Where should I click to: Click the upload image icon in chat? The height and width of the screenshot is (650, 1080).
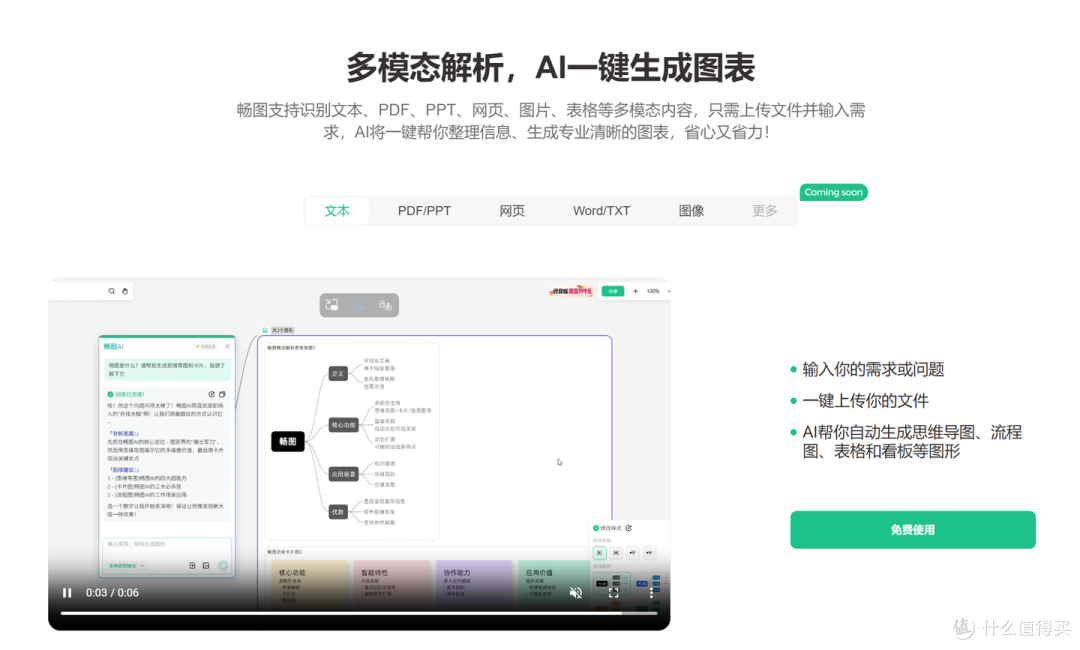click(206, 565)
